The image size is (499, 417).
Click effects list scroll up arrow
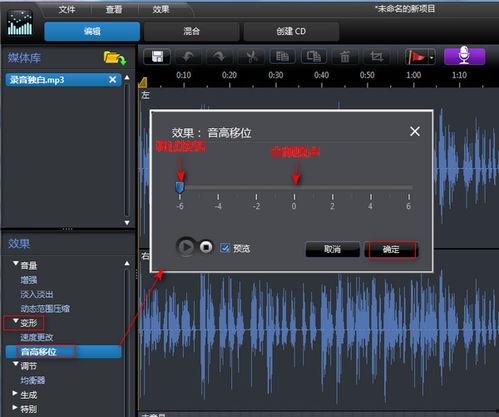pos(127,263)
